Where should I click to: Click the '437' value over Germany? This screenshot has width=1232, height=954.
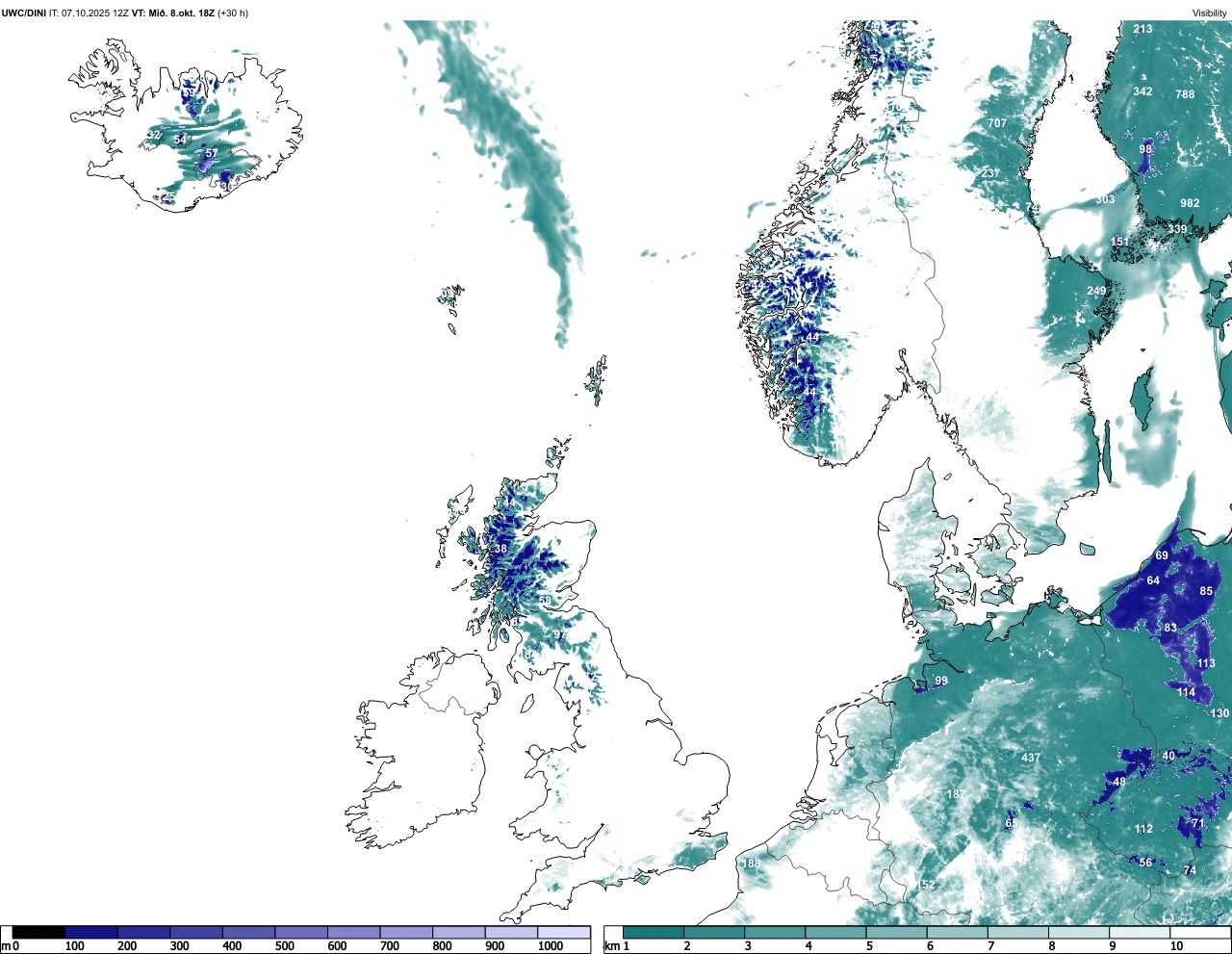coord(1031,758)
